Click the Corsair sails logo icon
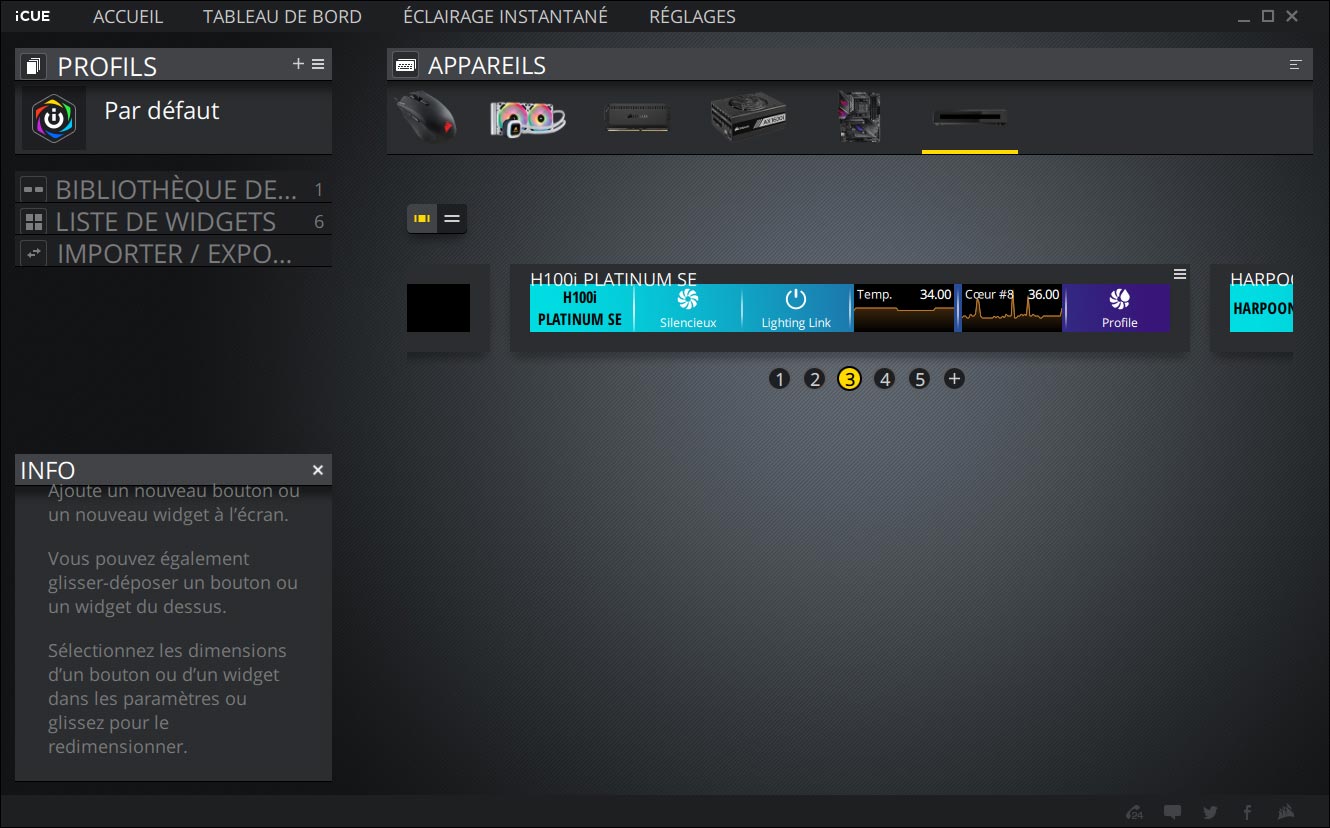1330x828 pixels. pos(1287,812)
